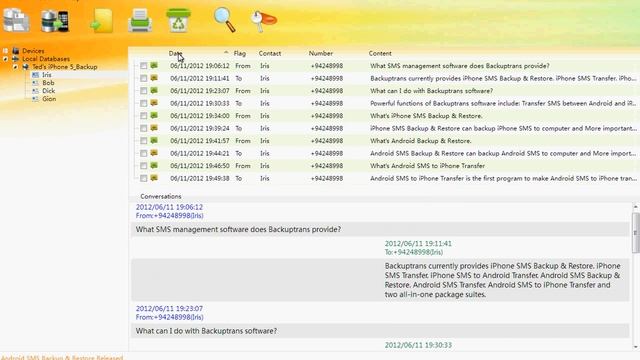Click message icon for 19:06:12 row
Image resolution: width=640 pixels, height=360 pixels.
tap(154, 65)
